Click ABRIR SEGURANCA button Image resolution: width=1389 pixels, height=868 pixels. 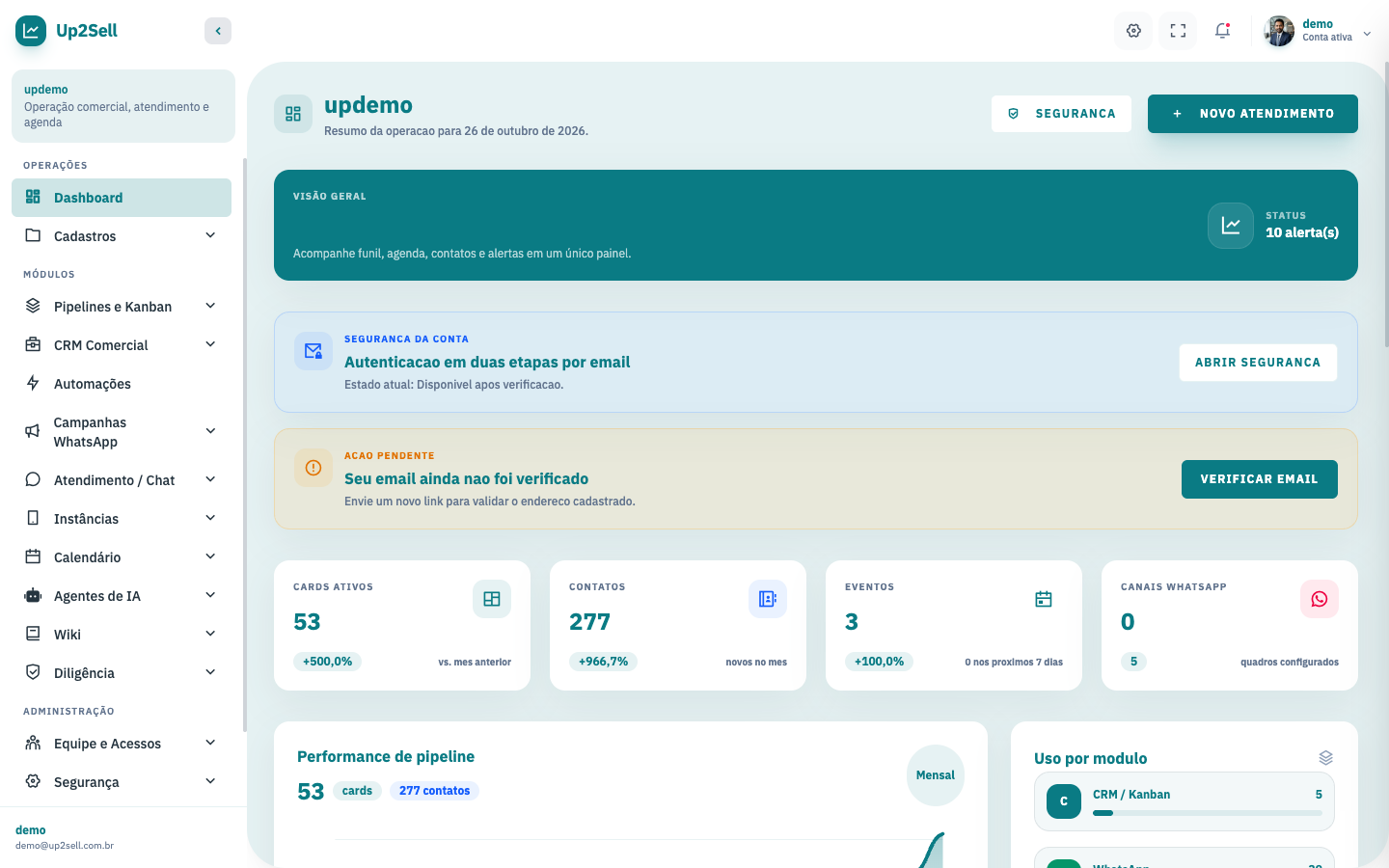pos(1258,363)
